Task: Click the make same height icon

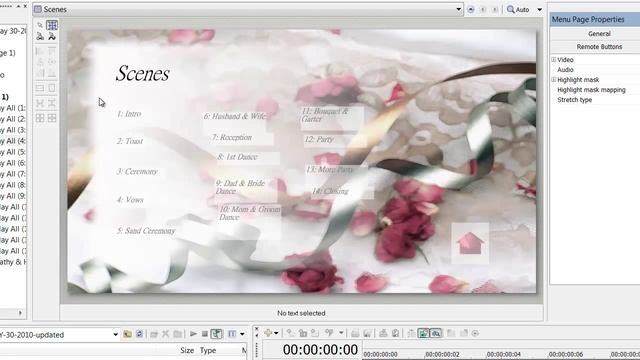Action: pyautogui.click(x=52, y=88)
